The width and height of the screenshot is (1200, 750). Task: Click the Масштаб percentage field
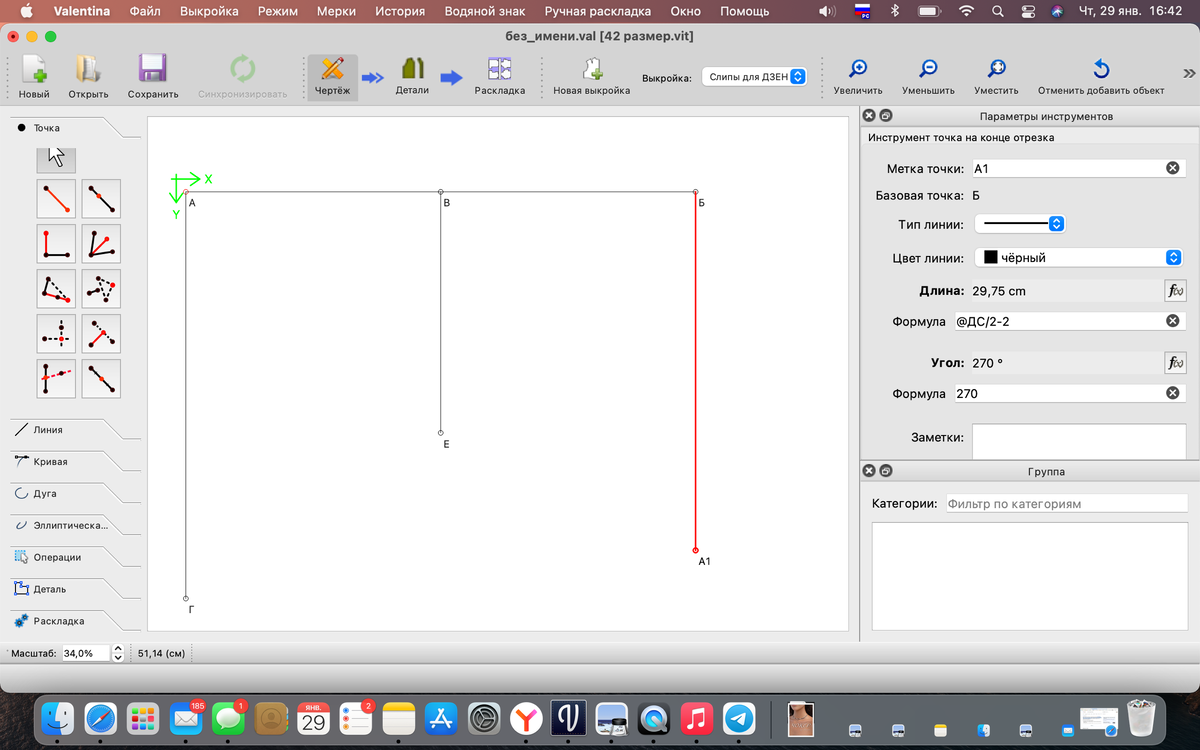coord(86,653)
